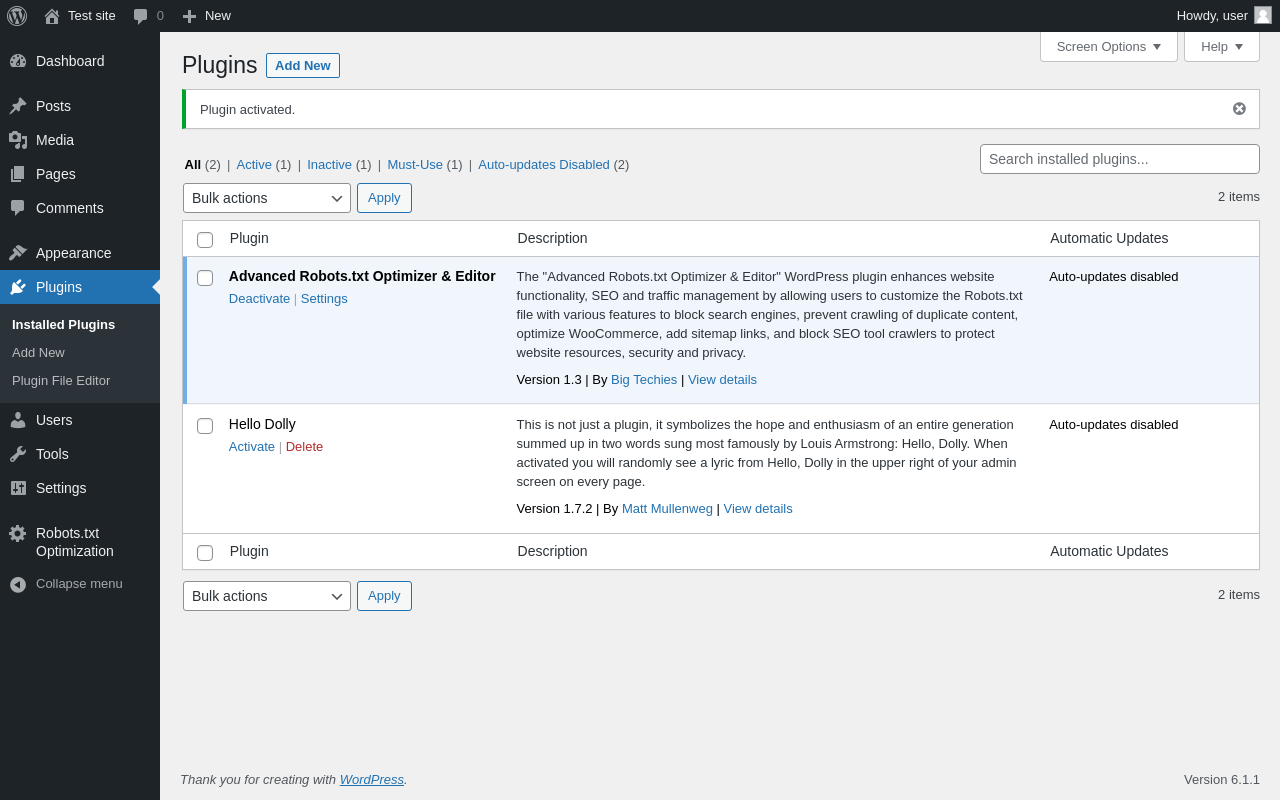Screen dimensions: 1280x800
Task: Click the Dashboard gauge icon
Action: (x=18, y=61)
